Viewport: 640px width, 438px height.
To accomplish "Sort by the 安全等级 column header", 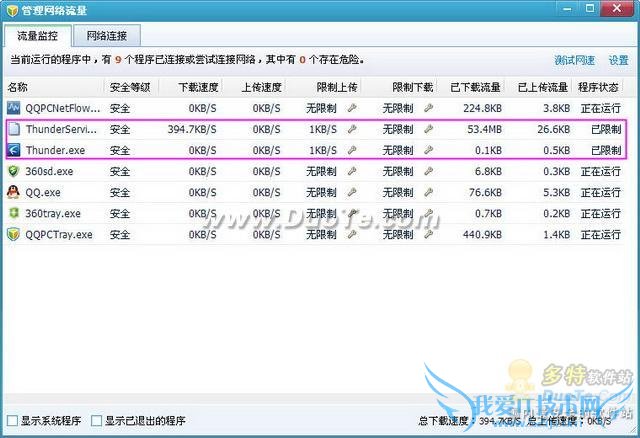I will pyautogui.click(x=131, y=87).
